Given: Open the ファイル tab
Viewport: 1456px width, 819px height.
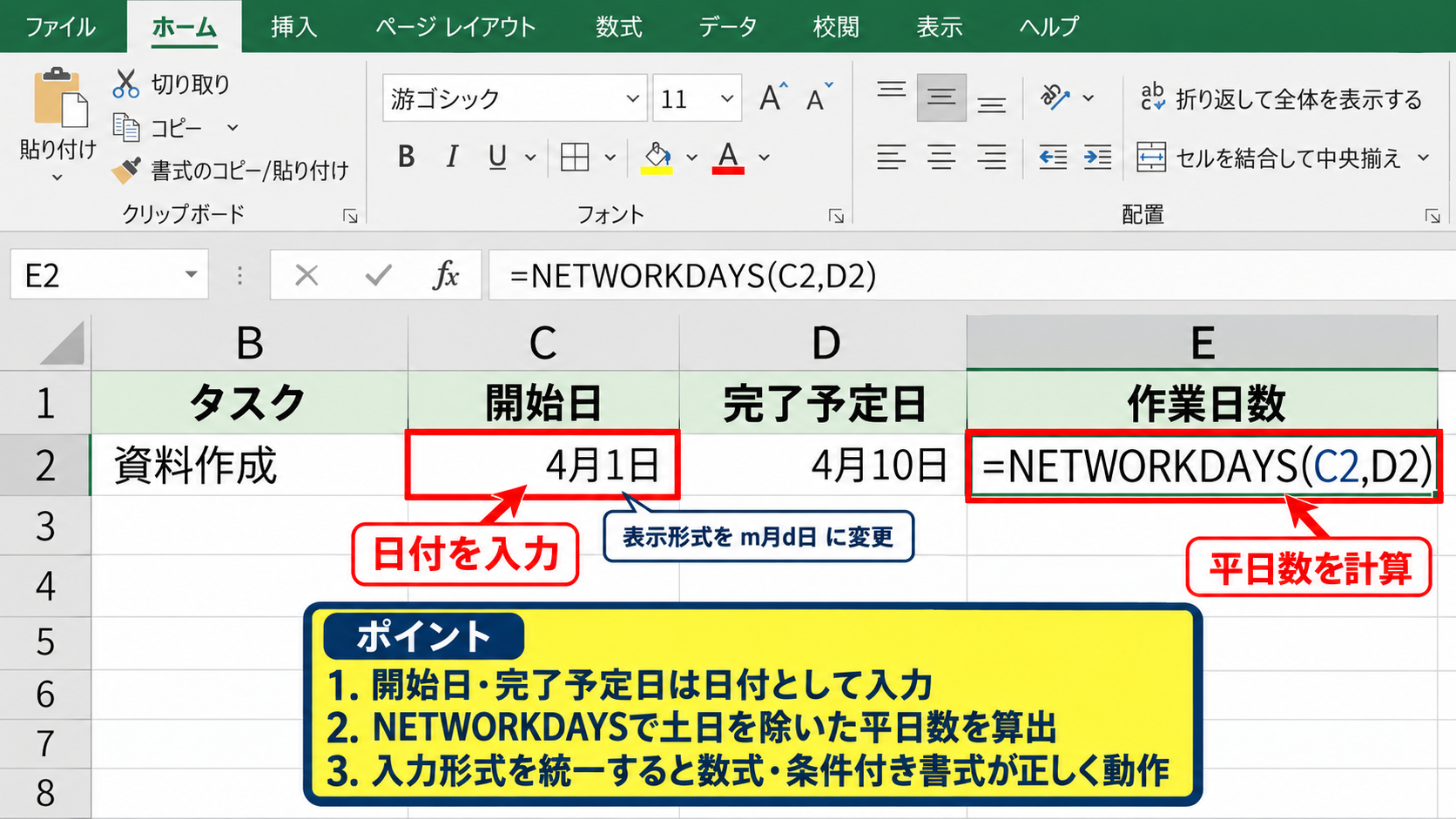Looking at the screenshot, I should [x=60, y=27].
